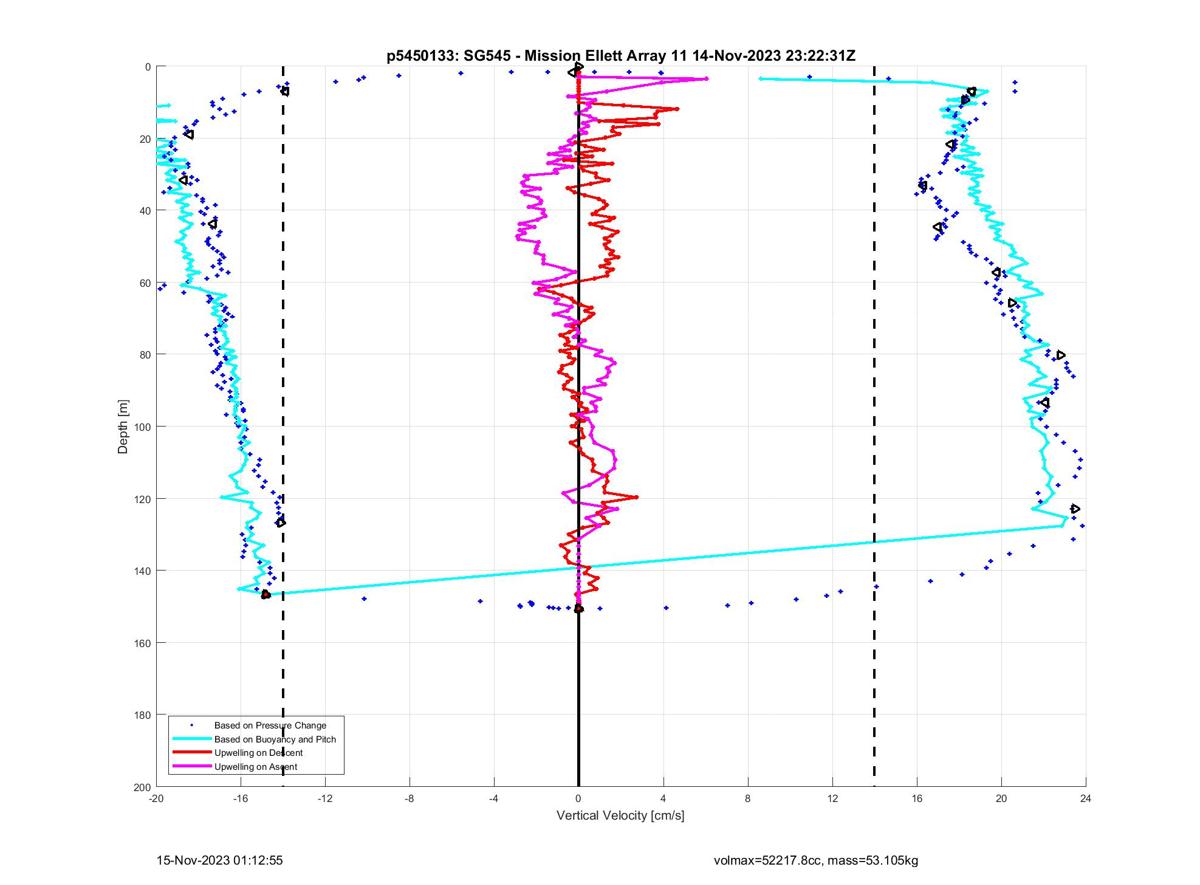Image resolution: width=1200 pixels, height=885 pixels.
Task: Click the depth-axis tick label "40"
Action: [x=144, y=211]
